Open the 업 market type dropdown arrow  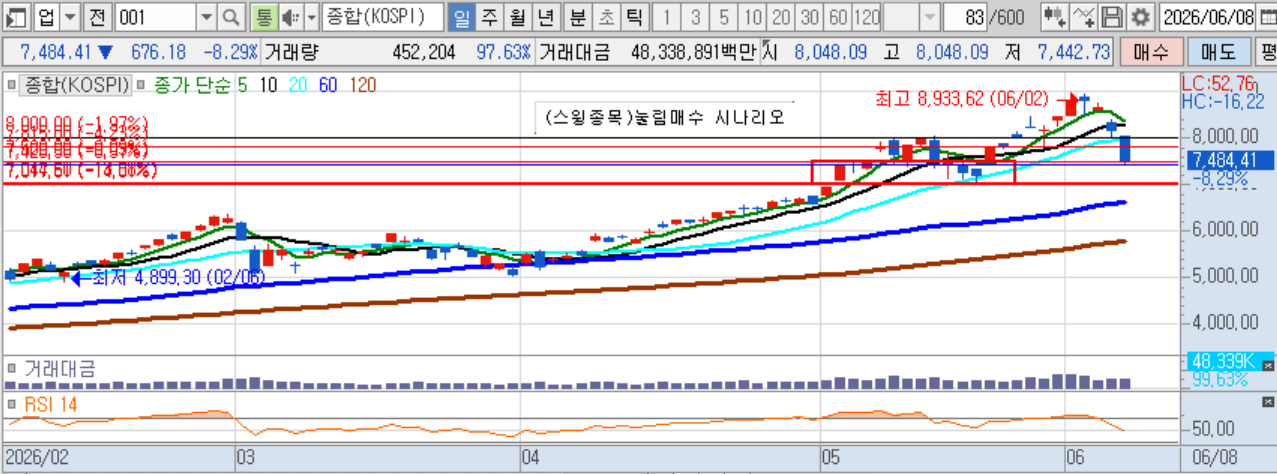pos(69,17)
